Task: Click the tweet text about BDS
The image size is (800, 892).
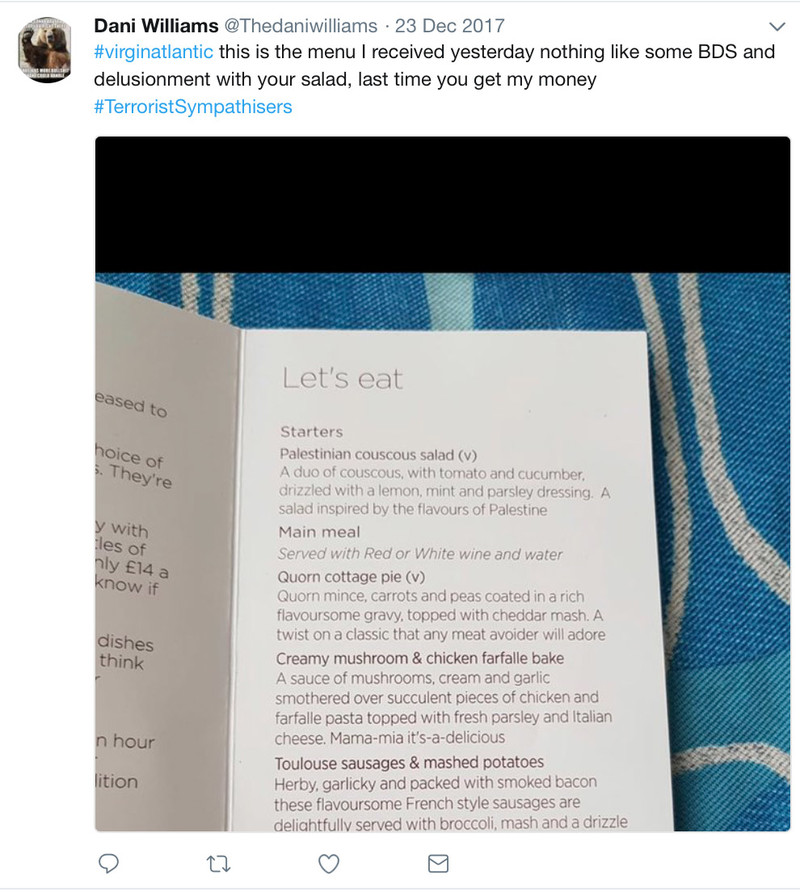Action: coord(434,65)
